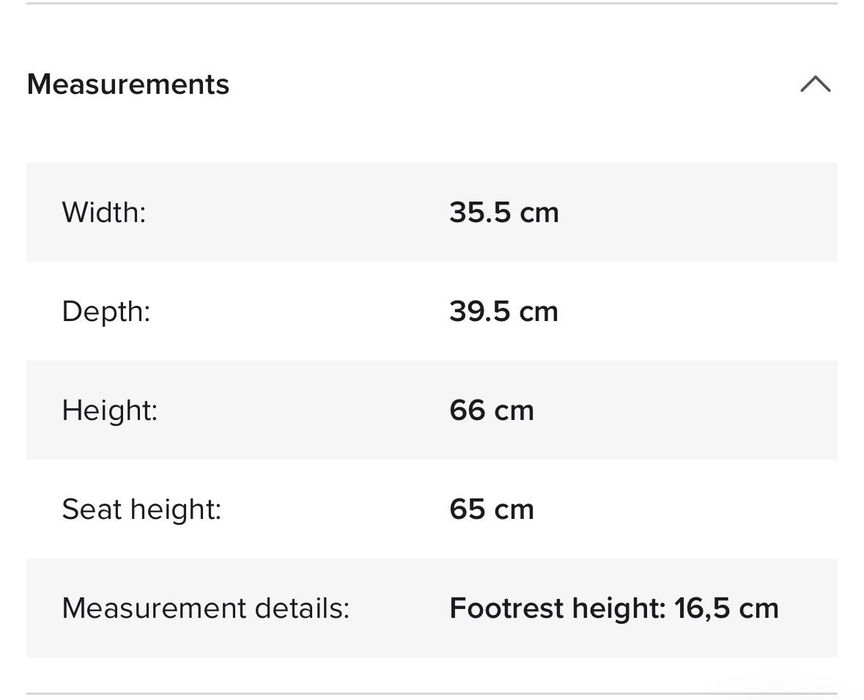Click the 66 number in Height row

(x=467, y=410)
